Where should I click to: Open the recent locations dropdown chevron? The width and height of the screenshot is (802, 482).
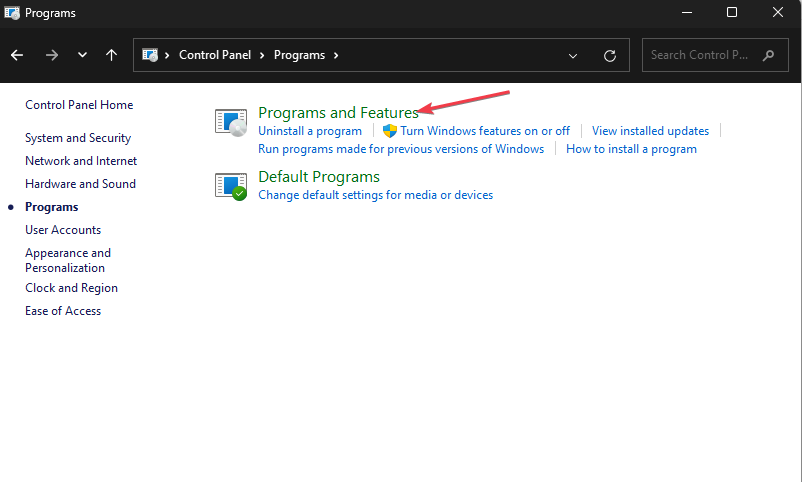(82, 55)
